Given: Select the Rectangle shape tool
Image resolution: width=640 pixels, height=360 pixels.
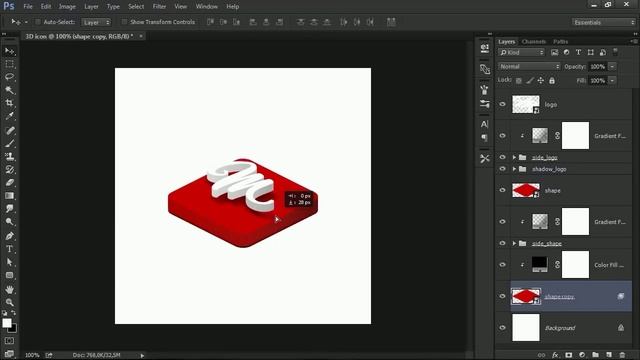Looking at the screenshot, I should 9,276.
